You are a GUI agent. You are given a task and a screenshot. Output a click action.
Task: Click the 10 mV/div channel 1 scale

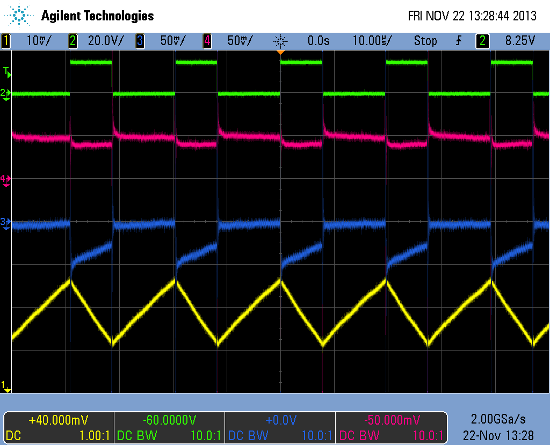[39, 41]
